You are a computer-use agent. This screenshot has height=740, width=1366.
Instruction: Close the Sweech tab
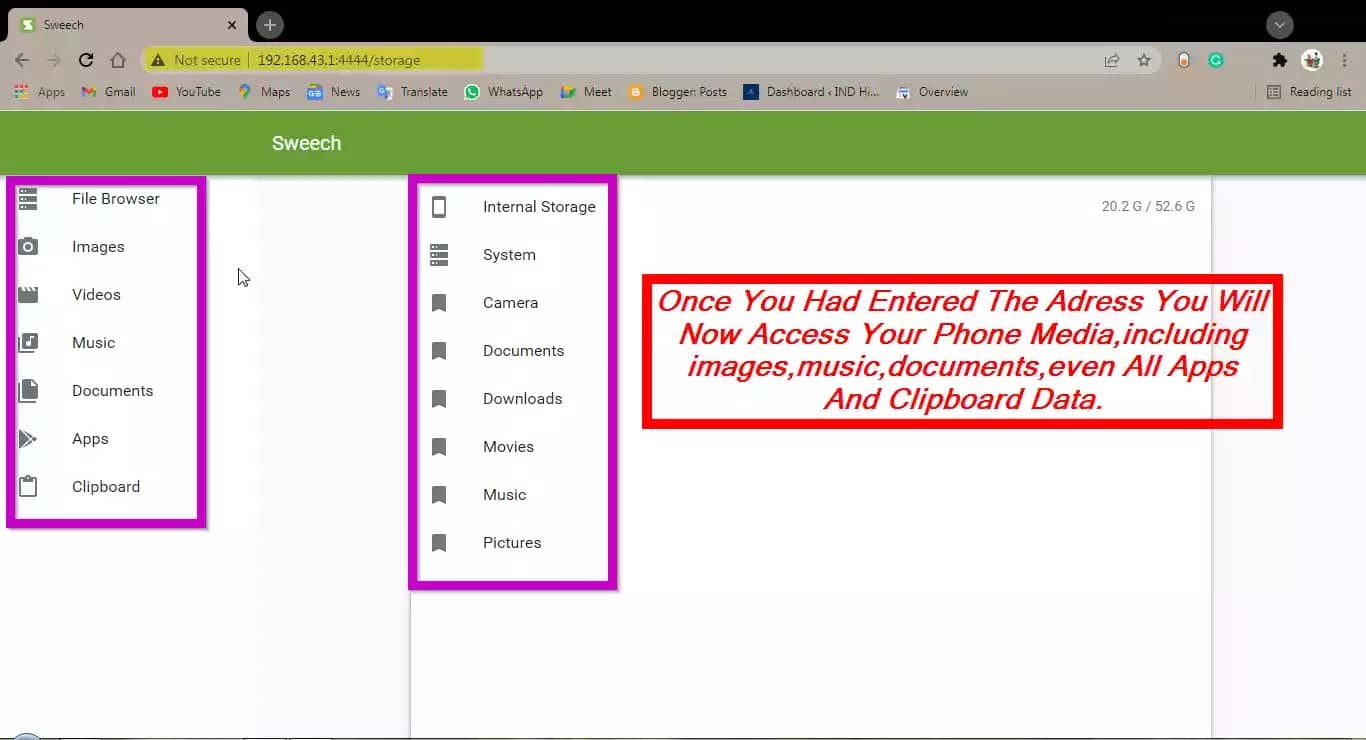click(232, 25)
